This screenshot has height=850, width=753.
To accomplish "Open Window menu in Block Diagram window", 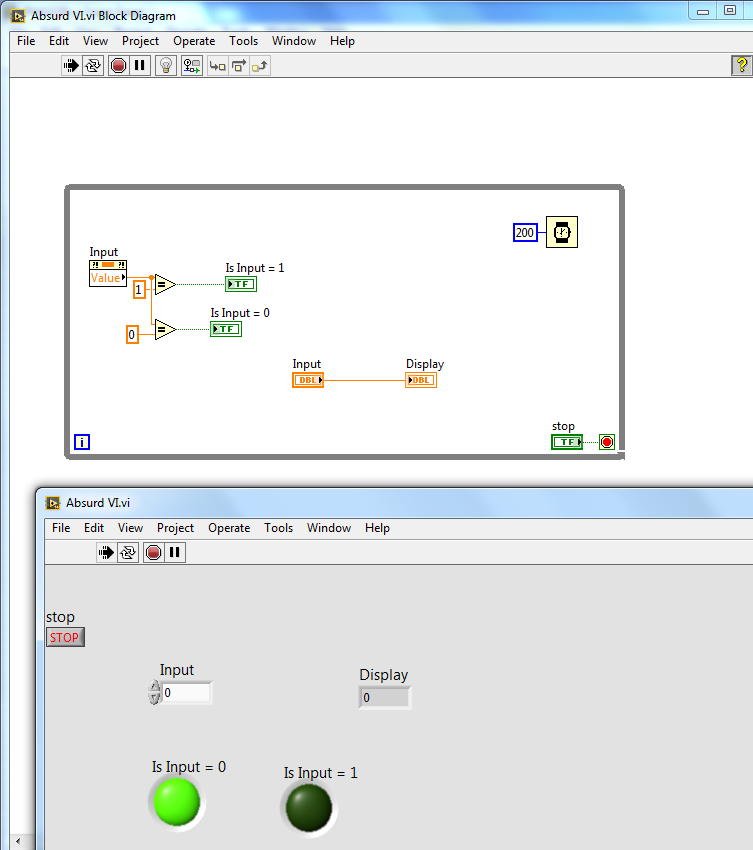I will tap(294, 41).
